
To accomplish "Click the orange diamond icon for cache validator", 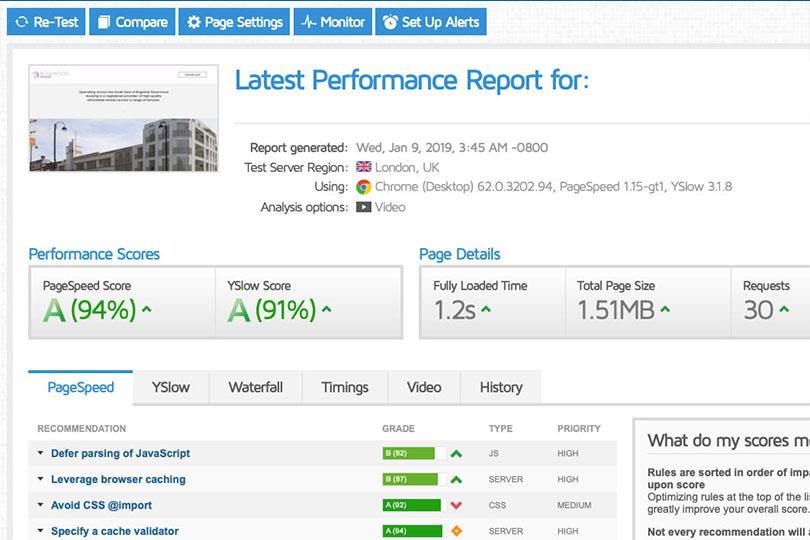I will 456,531.
